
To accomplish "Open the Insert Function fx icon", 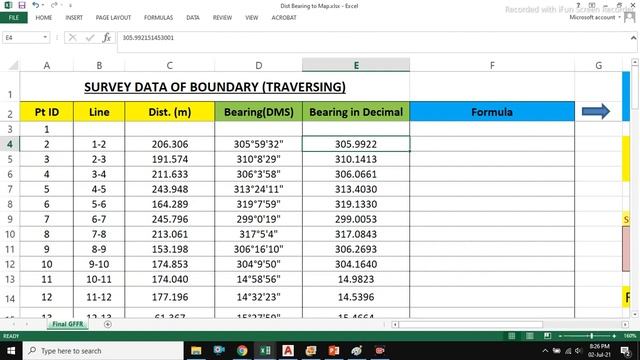I will [107, 38].
